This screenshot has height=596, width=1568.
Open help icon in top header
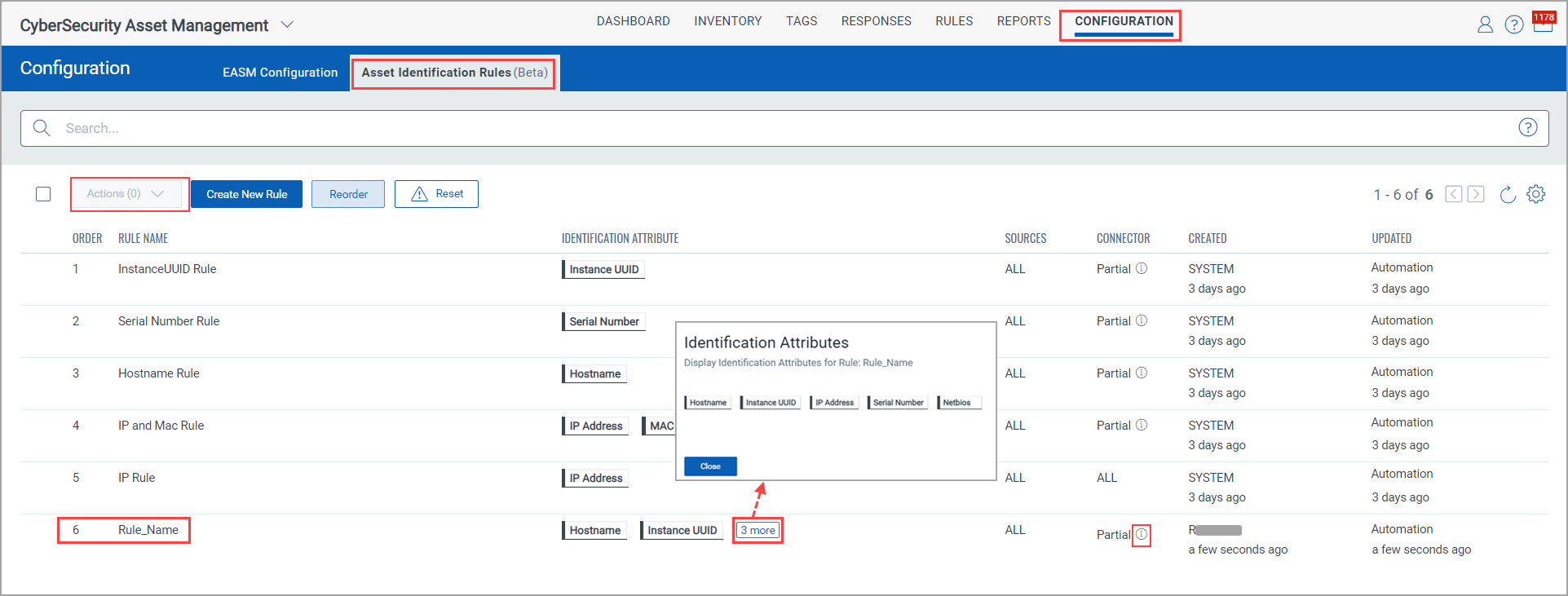[1514, 24]
